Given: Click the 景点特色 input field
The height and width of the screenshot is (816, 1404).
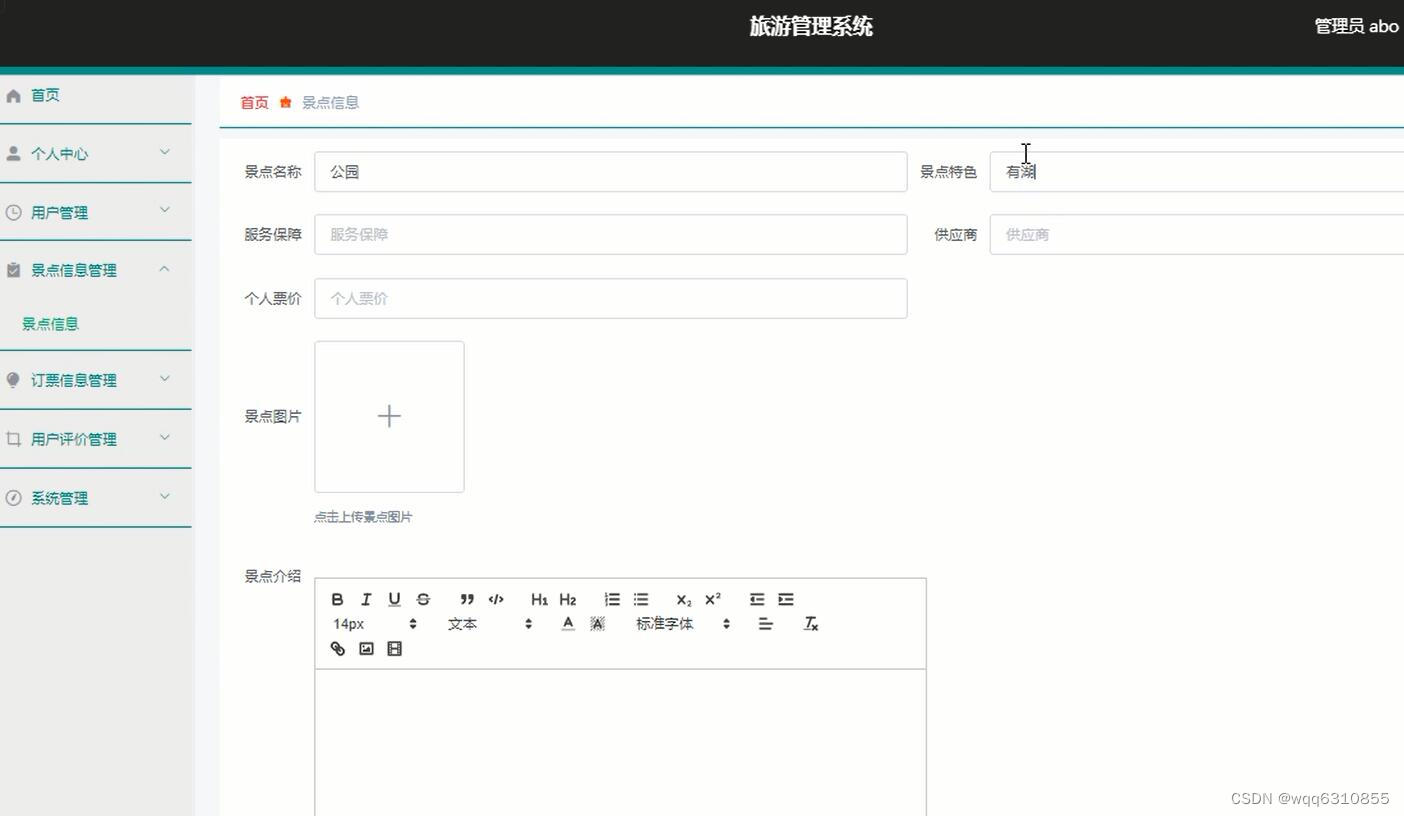Looking at the screenshot, I should (x=1197, y=172).
